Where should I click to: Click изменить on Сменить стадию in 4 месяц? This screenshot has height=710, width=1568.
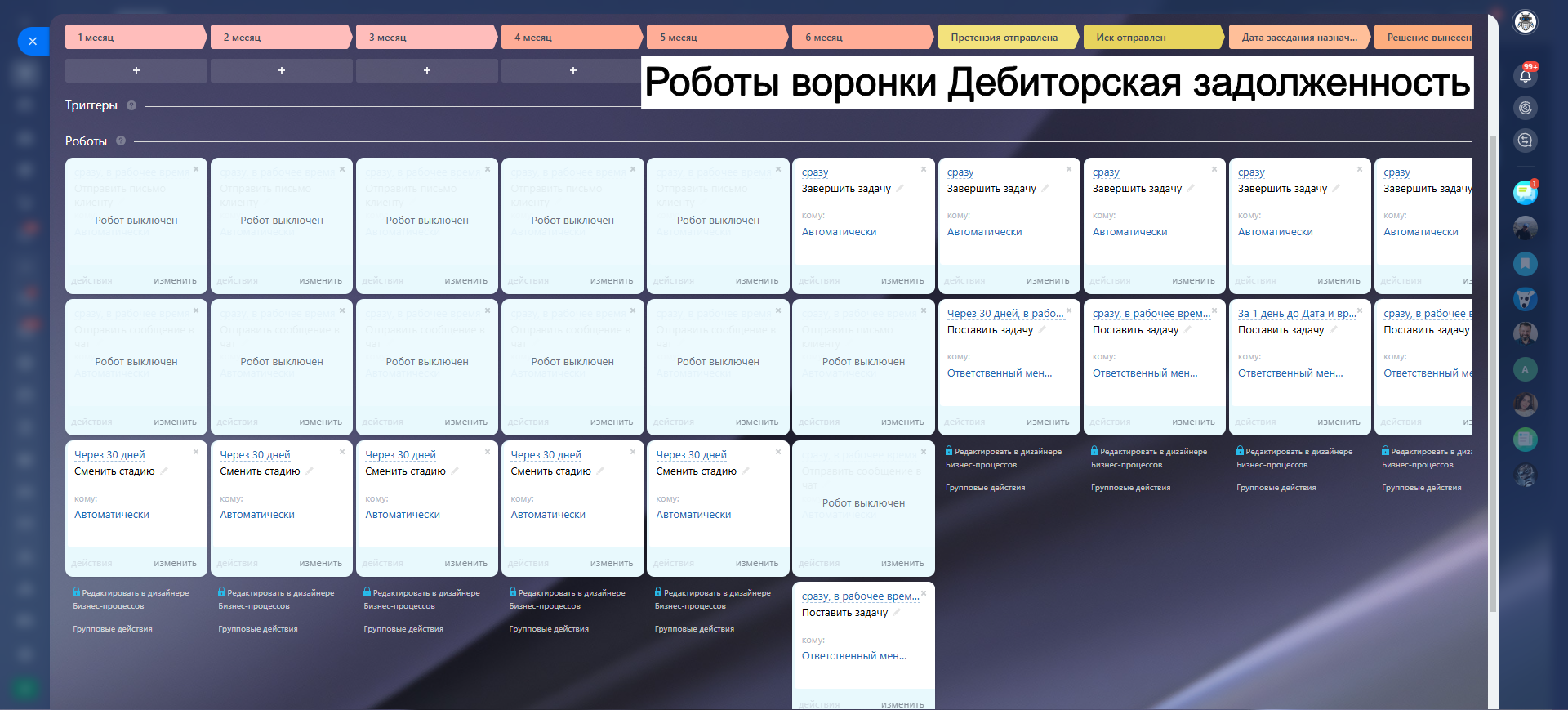point(612,563)
